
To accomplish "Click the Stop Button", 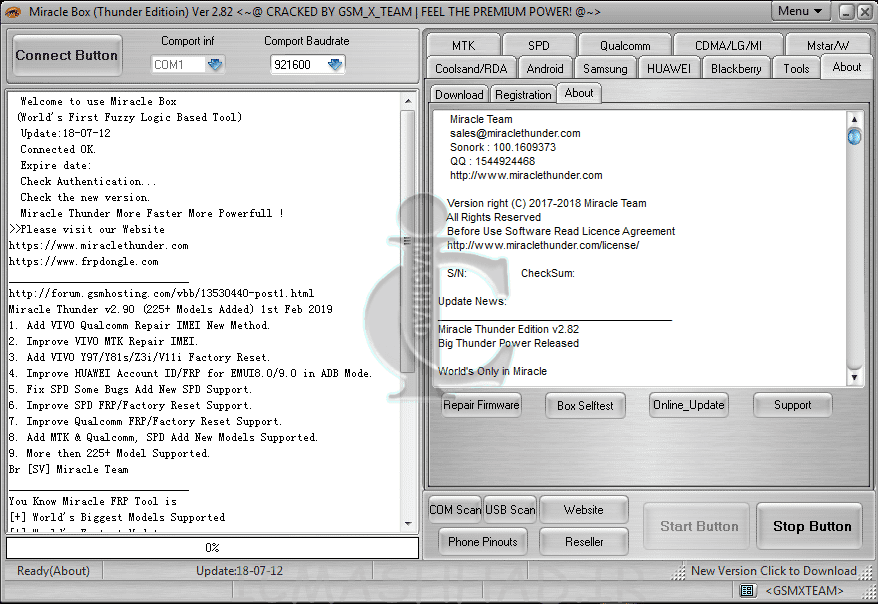I will click(812, 526).
